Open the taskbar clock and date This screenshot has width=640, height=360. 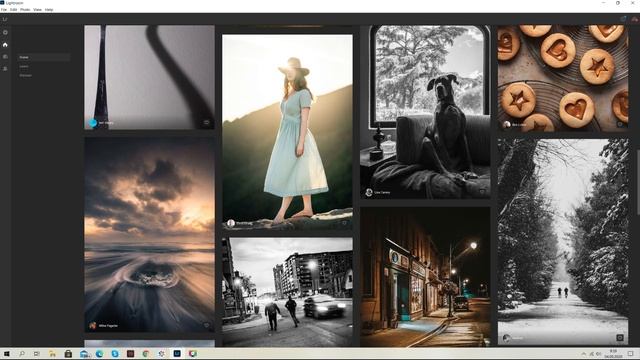click(x=613, y=354)
